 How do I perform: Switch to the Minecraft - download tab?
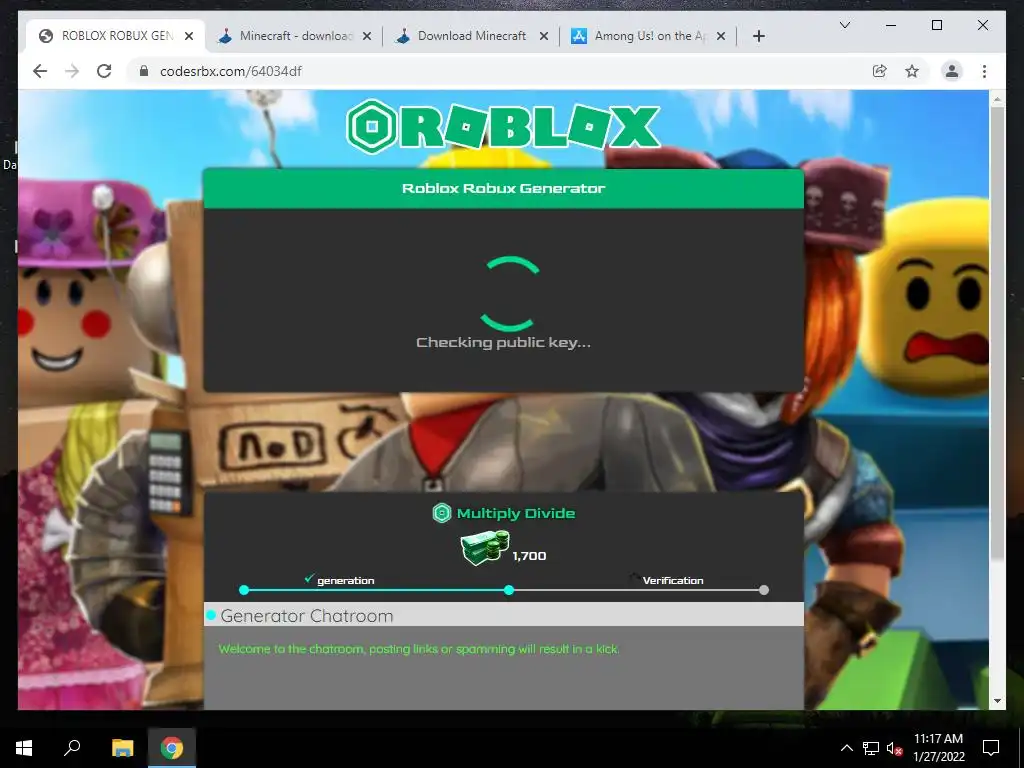click(x=295, y=36)
